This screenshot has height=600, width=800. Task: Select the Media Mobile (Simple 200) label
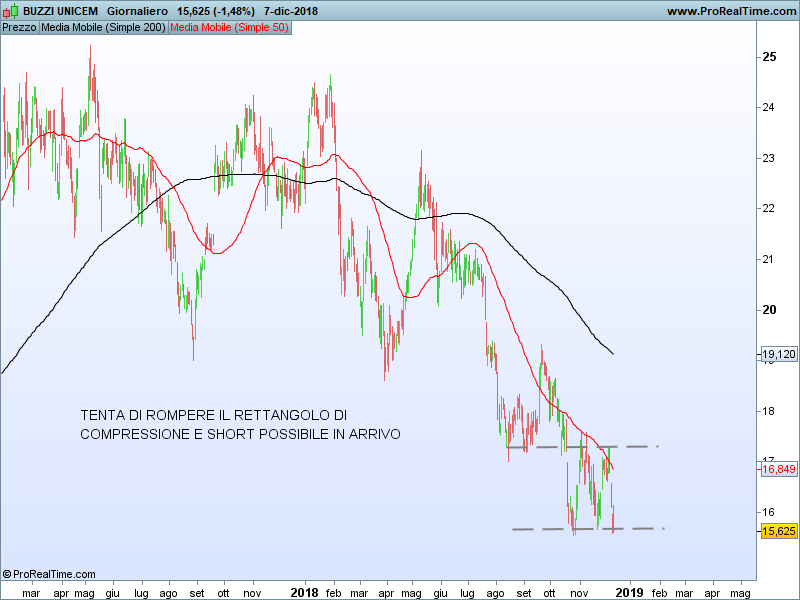tap(104, 28)
